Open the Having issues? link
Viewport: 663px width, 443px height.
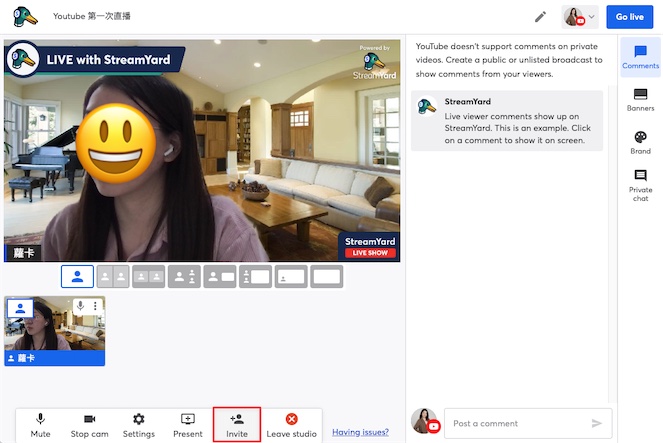[360, 432]
